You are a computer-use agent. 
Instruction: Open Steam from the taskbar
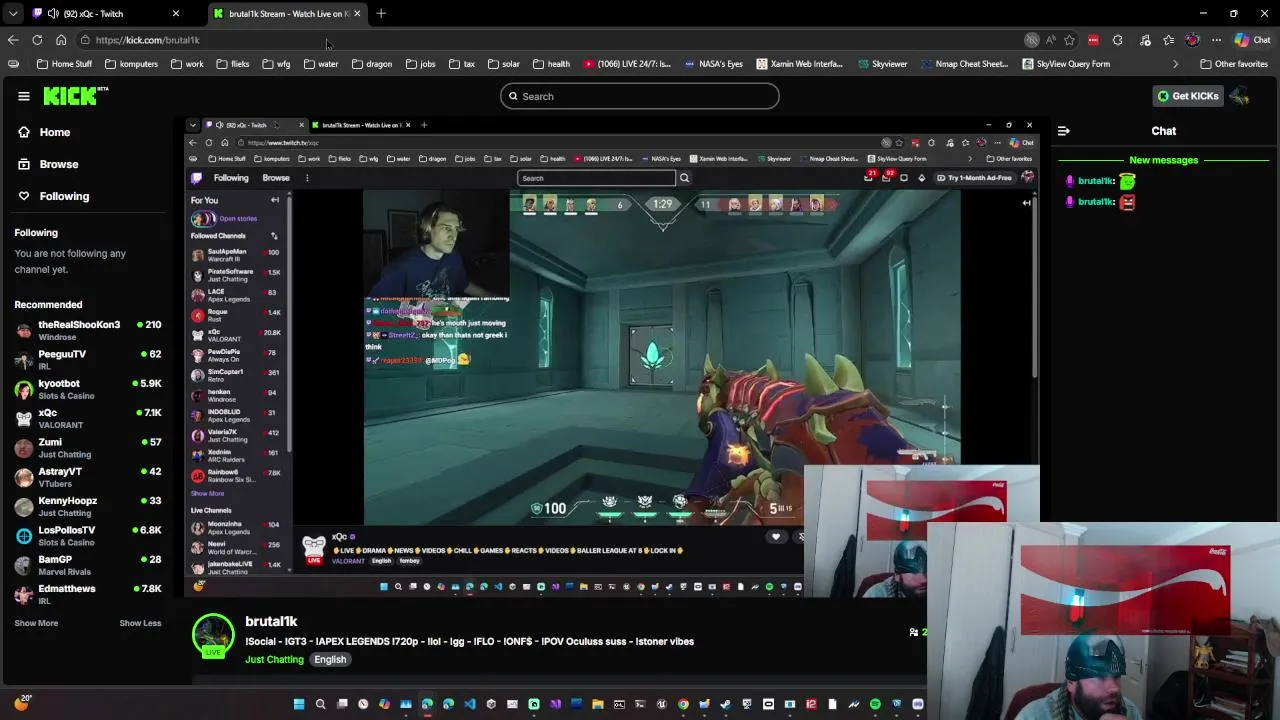[x=726, y=704]
